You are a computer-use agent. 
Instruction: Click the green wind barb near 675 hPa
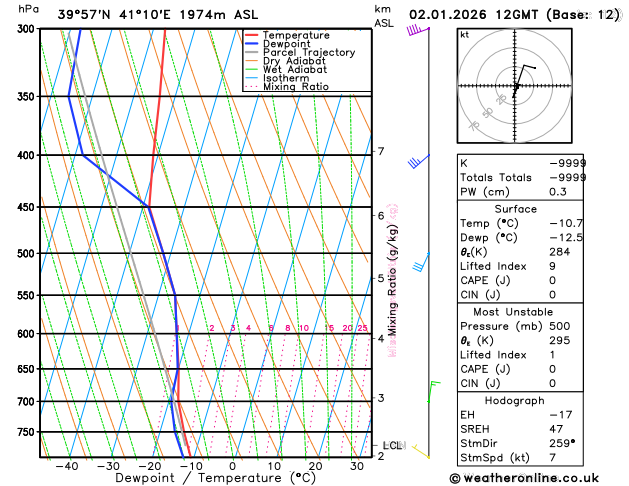point(434,384)
